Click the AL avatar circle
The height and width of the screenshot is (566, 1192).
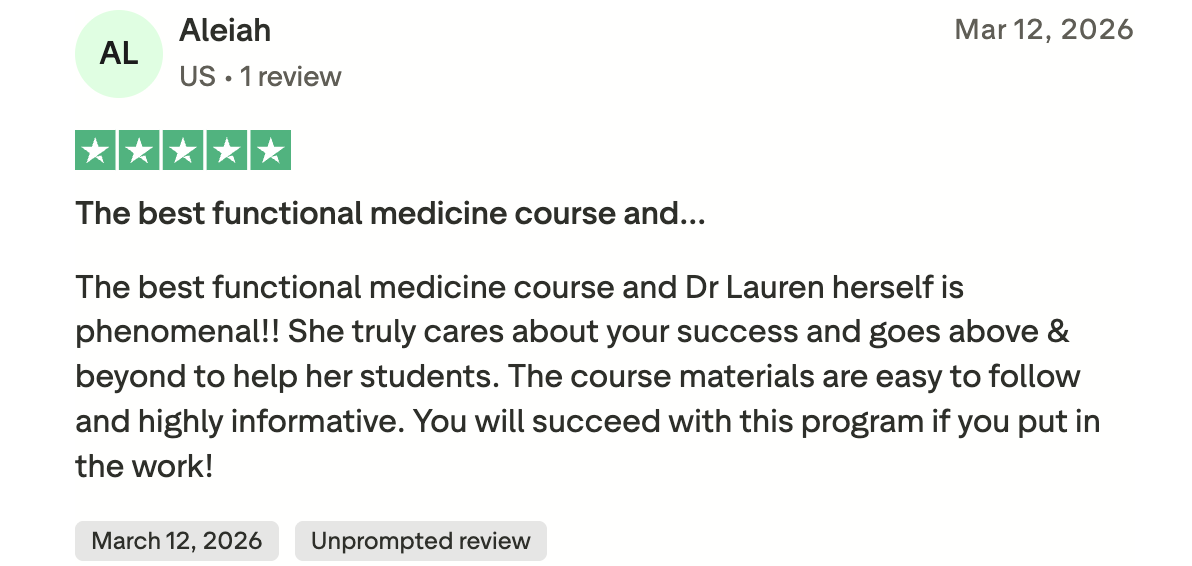pyautogui.click(x=119, y=54)
